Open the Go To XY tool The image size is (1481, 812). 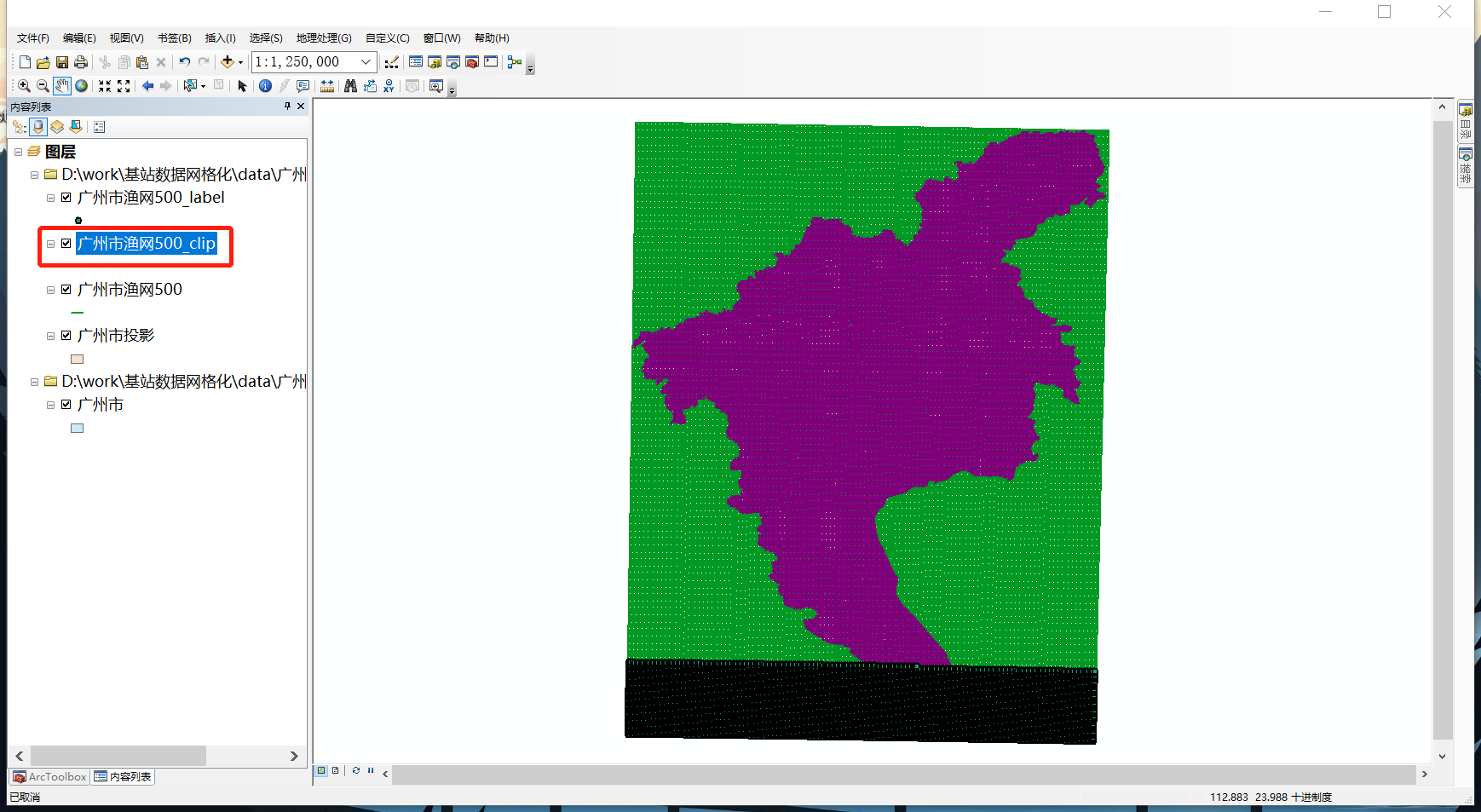click(x=389, y=86)
